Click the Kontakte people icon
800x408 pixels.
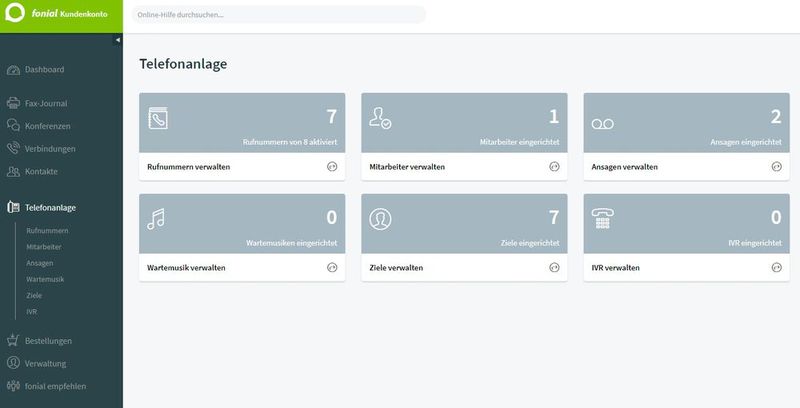(x=13, y=171)
